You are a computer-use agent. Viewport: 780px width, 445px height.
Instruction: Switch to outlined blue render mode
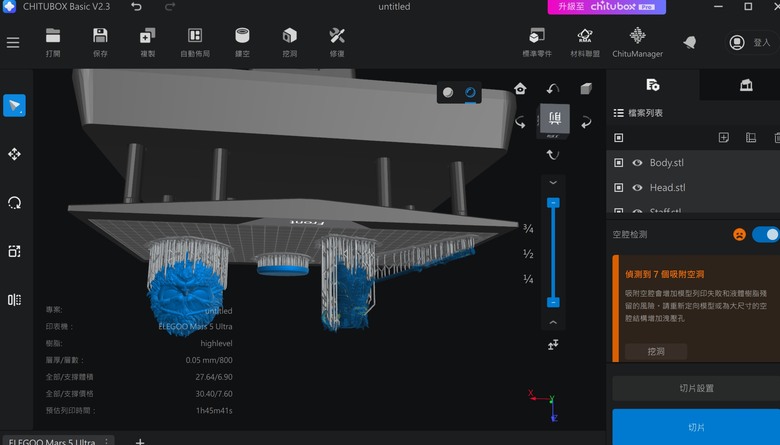470,92
